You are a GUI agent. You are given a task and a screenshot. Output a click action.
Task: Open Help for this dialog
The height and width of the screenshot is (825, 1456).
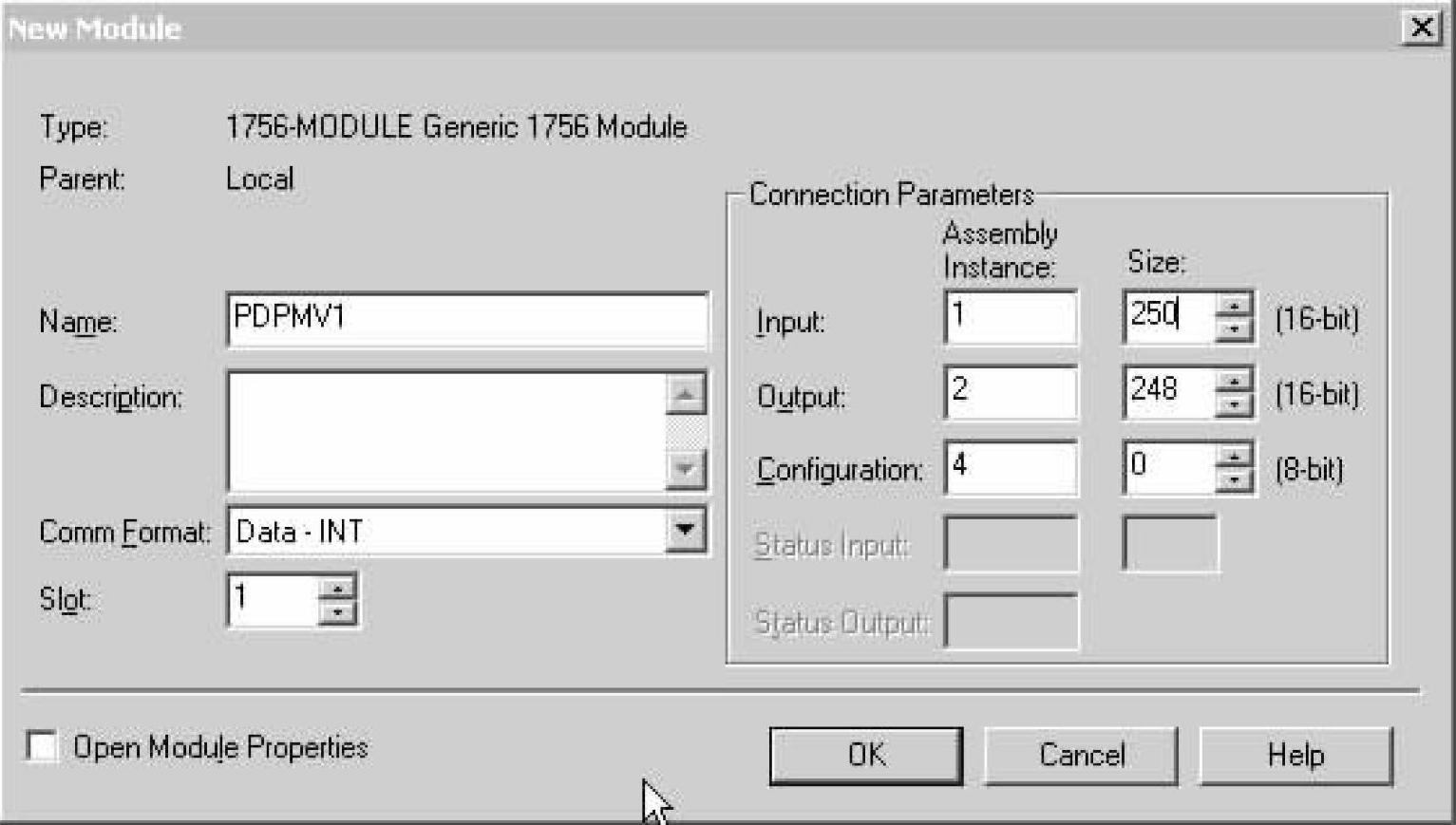pyautogui.click(x=1295, y=756)
